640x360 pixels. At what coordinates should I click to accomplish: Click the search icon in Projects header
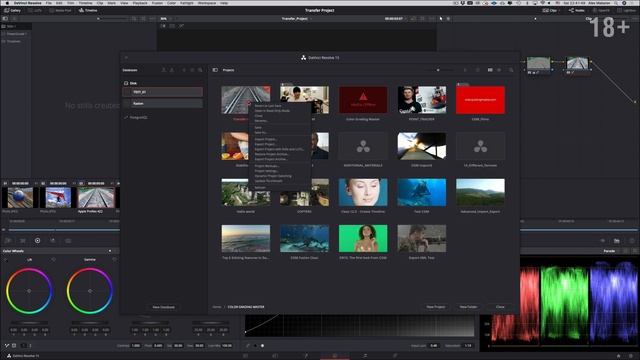pos(511,70)
